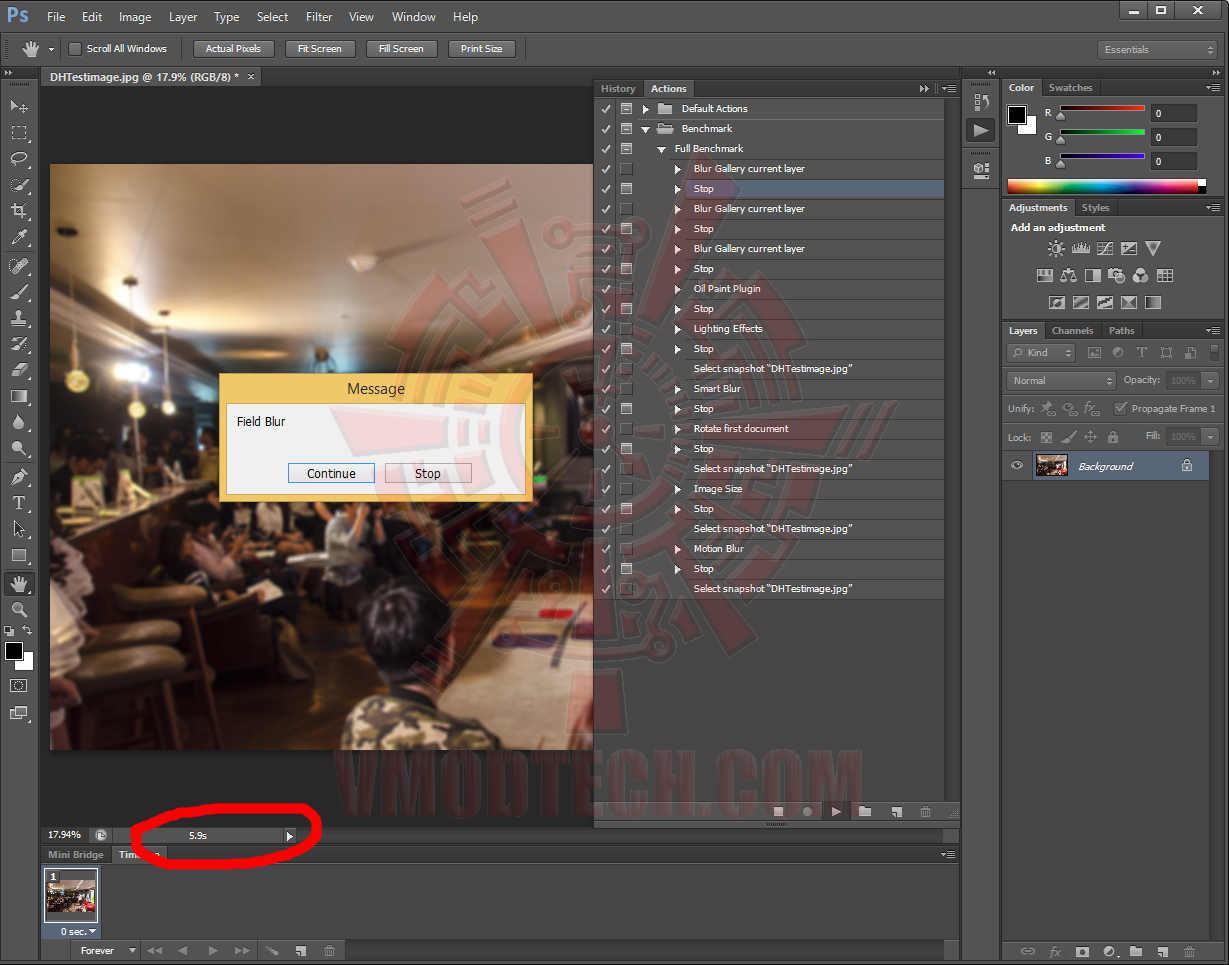Expand the Oil Paint Plugin step
Screen dimensions: 1229x965
[678, 289]
